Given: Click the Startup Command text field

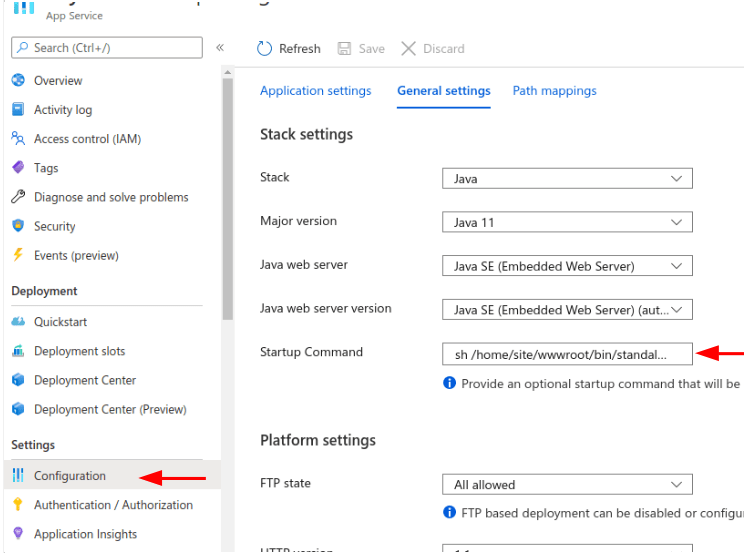Looking at the screenshot, I should coord(566,354).
